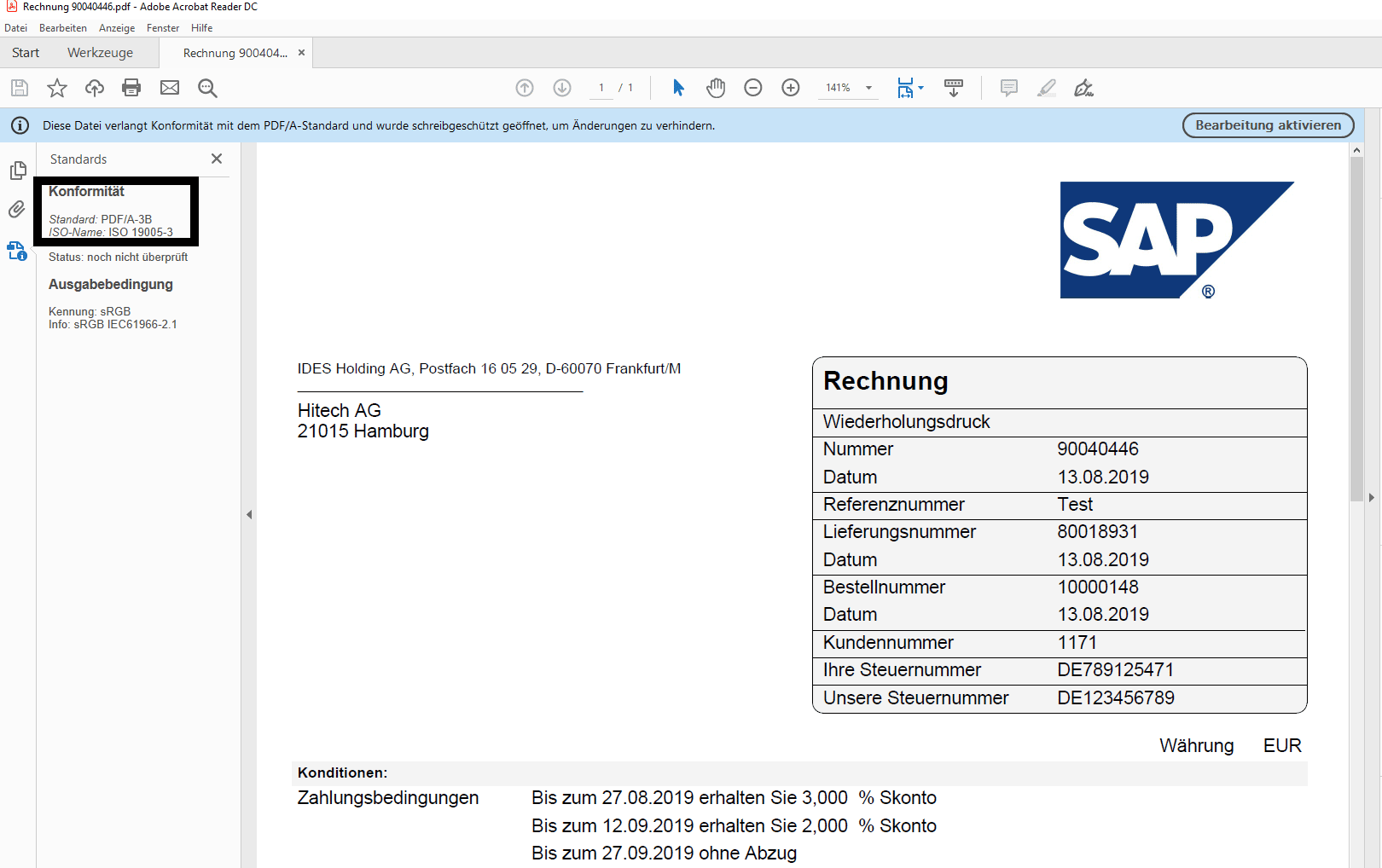1382x868 pixels.
Task: Open the zoom percentage dropdown
Action: (868, 87)
